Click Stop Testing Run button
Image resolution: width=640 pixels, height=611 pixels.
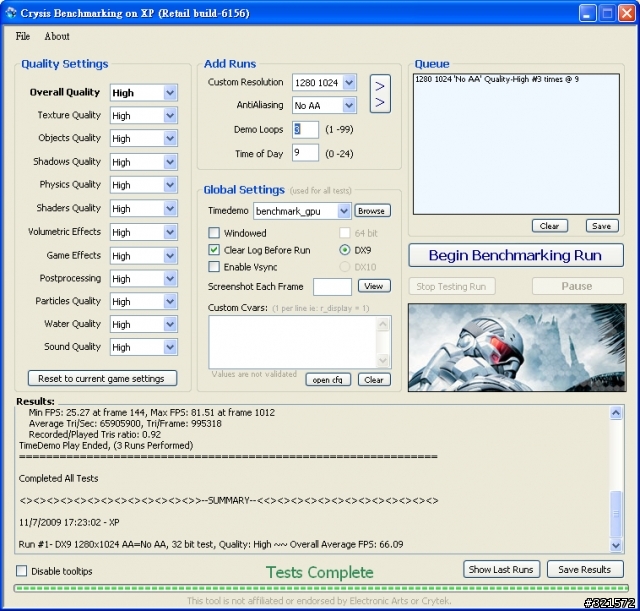coord(451,286)
